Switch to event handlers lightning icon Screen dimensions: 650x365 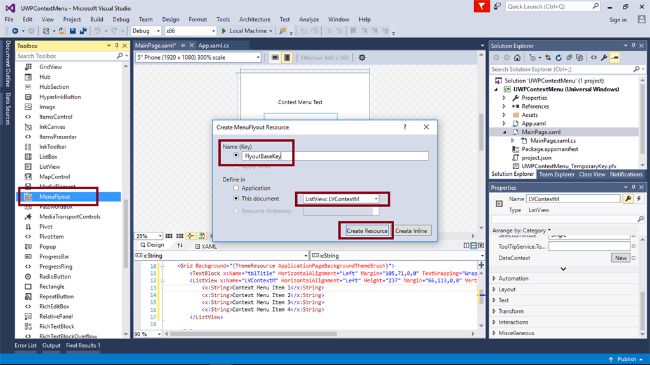[x=639, y=199]
